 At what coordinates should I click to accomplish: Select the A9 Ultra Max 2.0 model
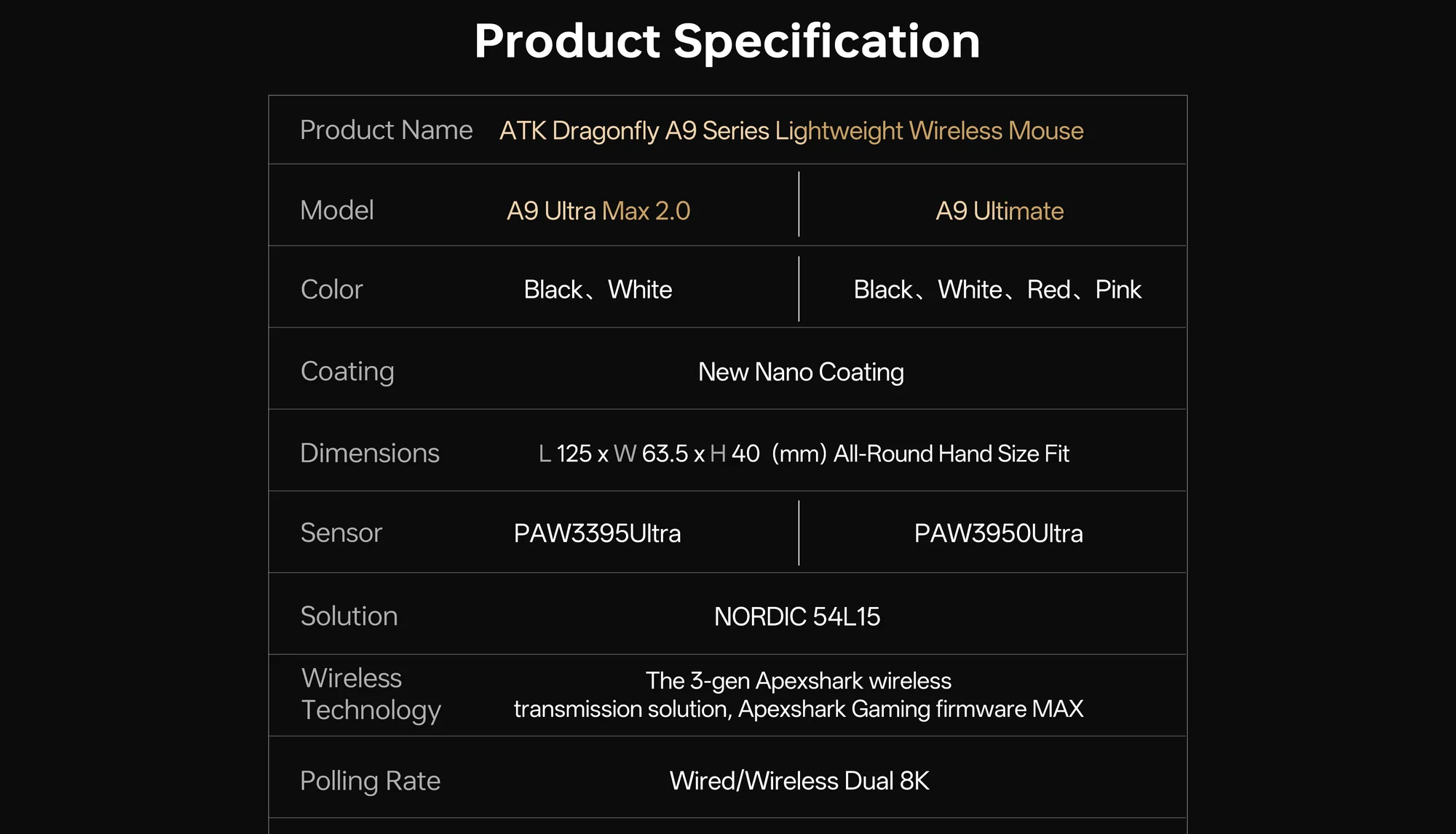coord(598,211)
